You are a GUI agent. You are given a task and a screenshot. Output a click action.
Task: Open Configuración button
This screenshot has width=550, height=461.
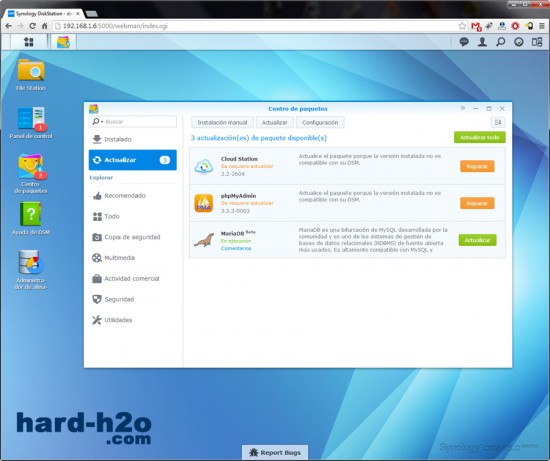[320, 122]
